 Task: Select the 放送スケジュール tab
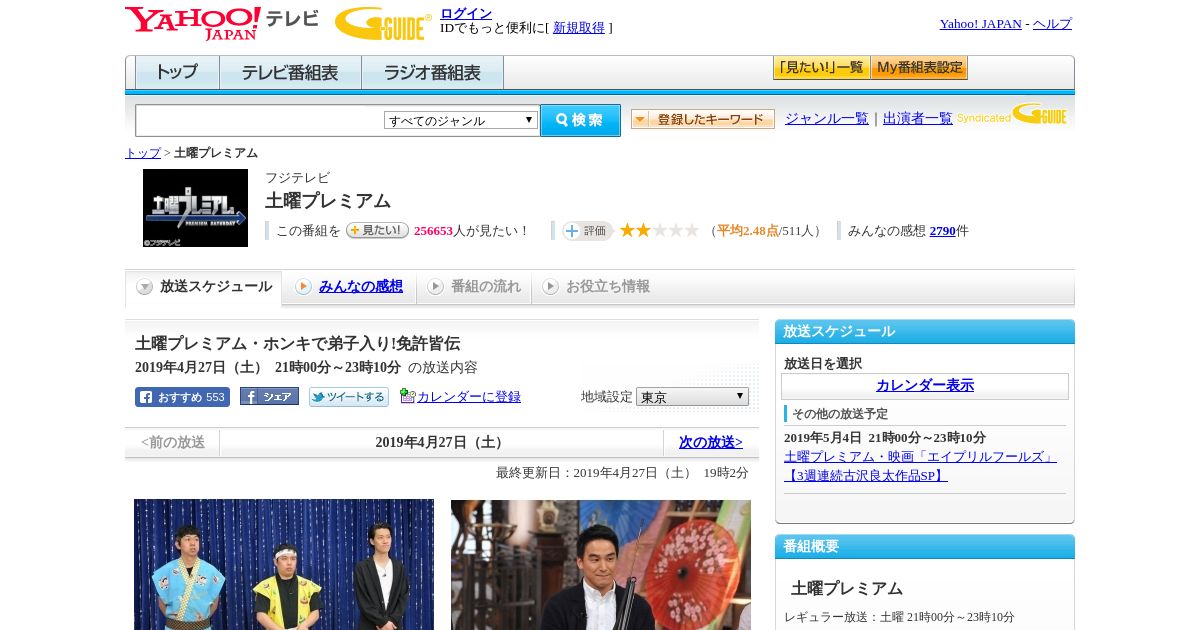pos(204,287)
